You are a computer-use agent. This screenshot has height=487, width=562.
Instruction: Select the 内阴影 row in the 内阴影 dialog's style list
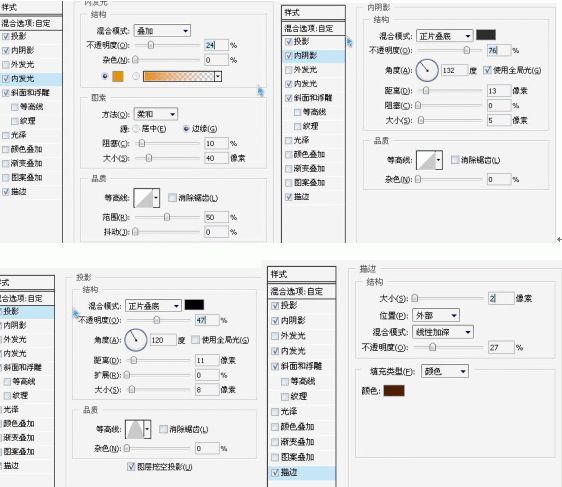pyautogui.click(x=314, y=55)
